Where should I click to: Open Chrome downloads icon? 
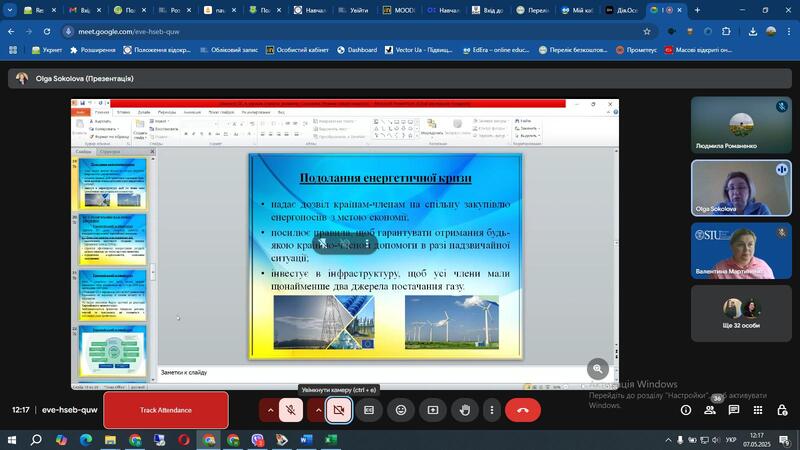[753, 32]
